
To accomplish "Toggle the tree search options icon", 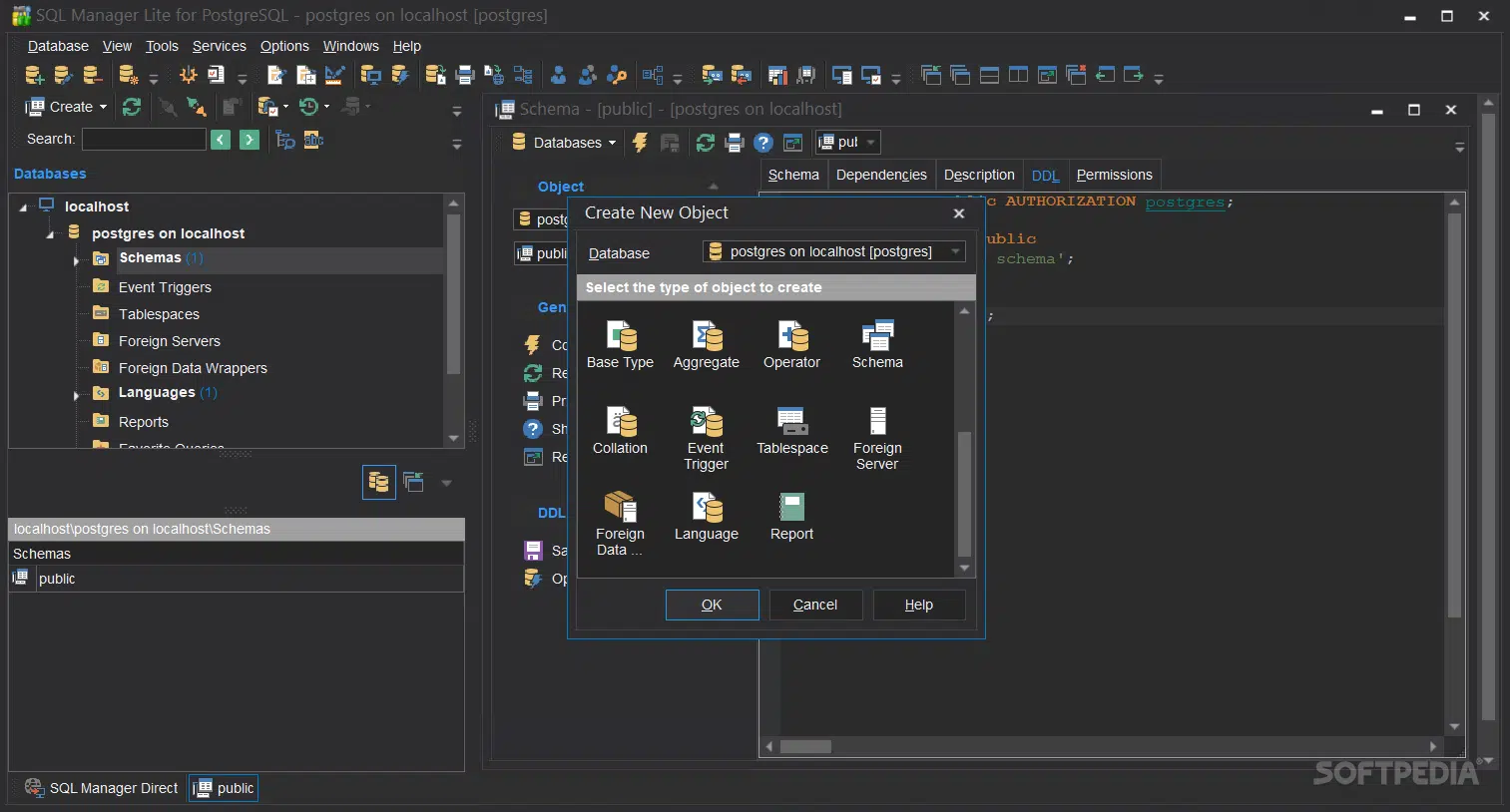I will point(285,140).
